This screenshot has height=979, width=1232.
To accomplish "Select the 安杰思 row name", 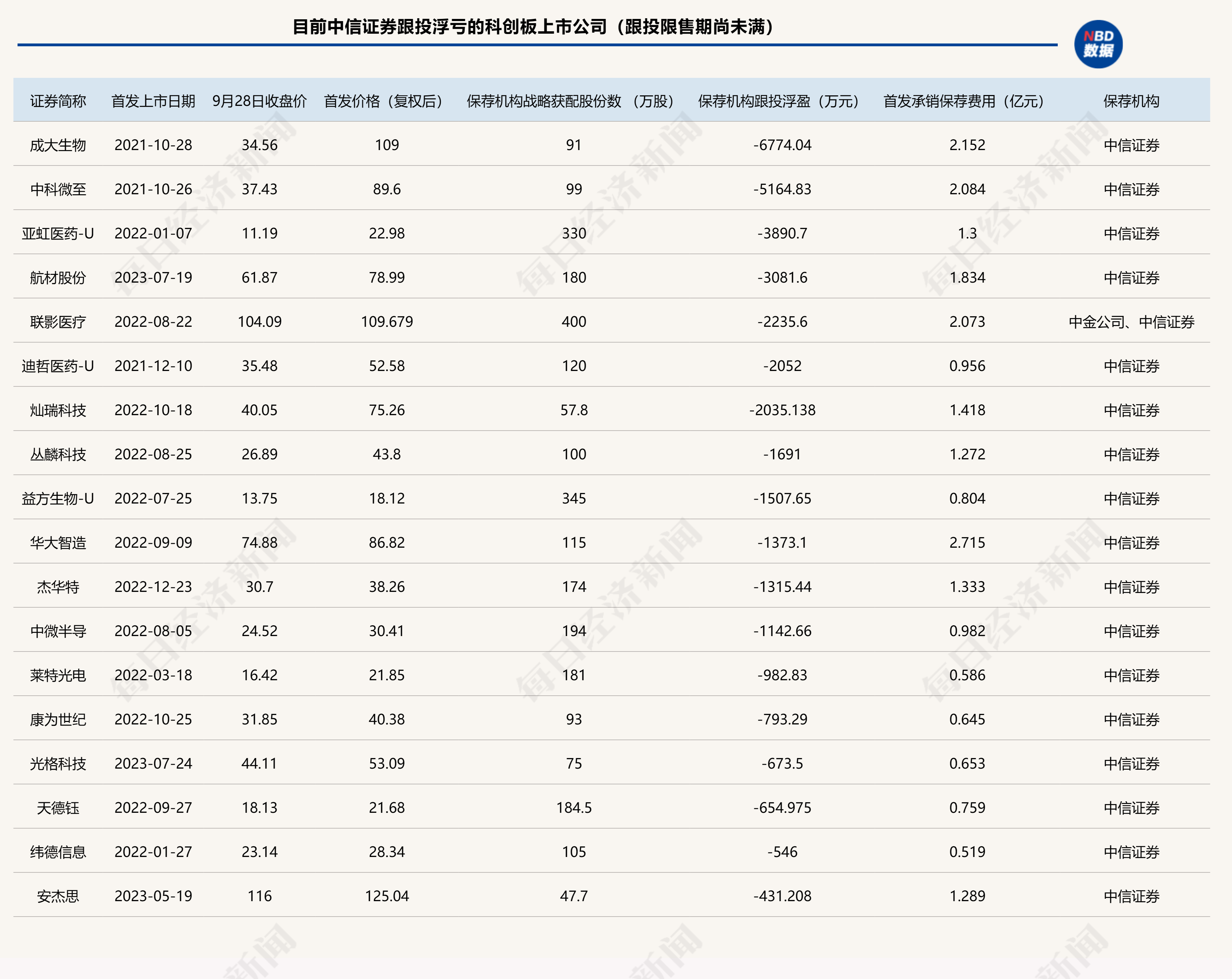I will click(58, 896).
